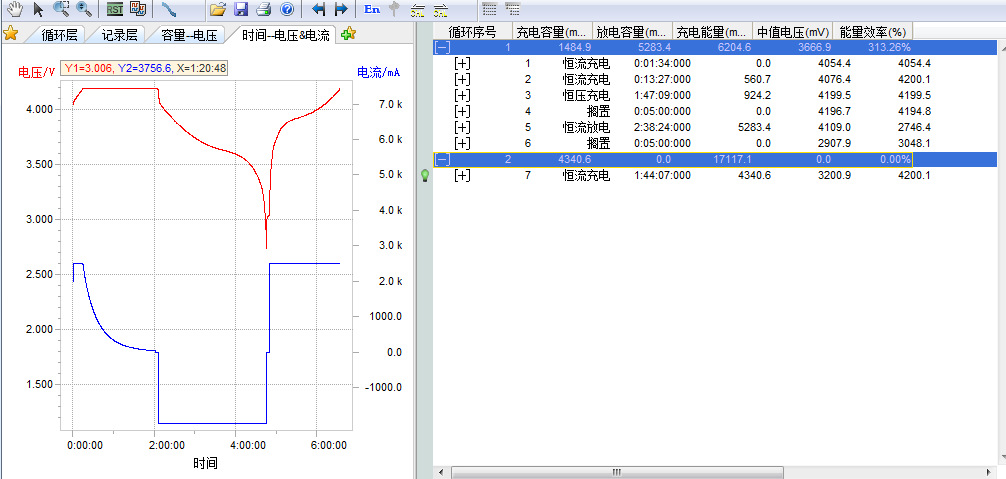
Task: Expand step 4 搁置 row
Action: 462,111
